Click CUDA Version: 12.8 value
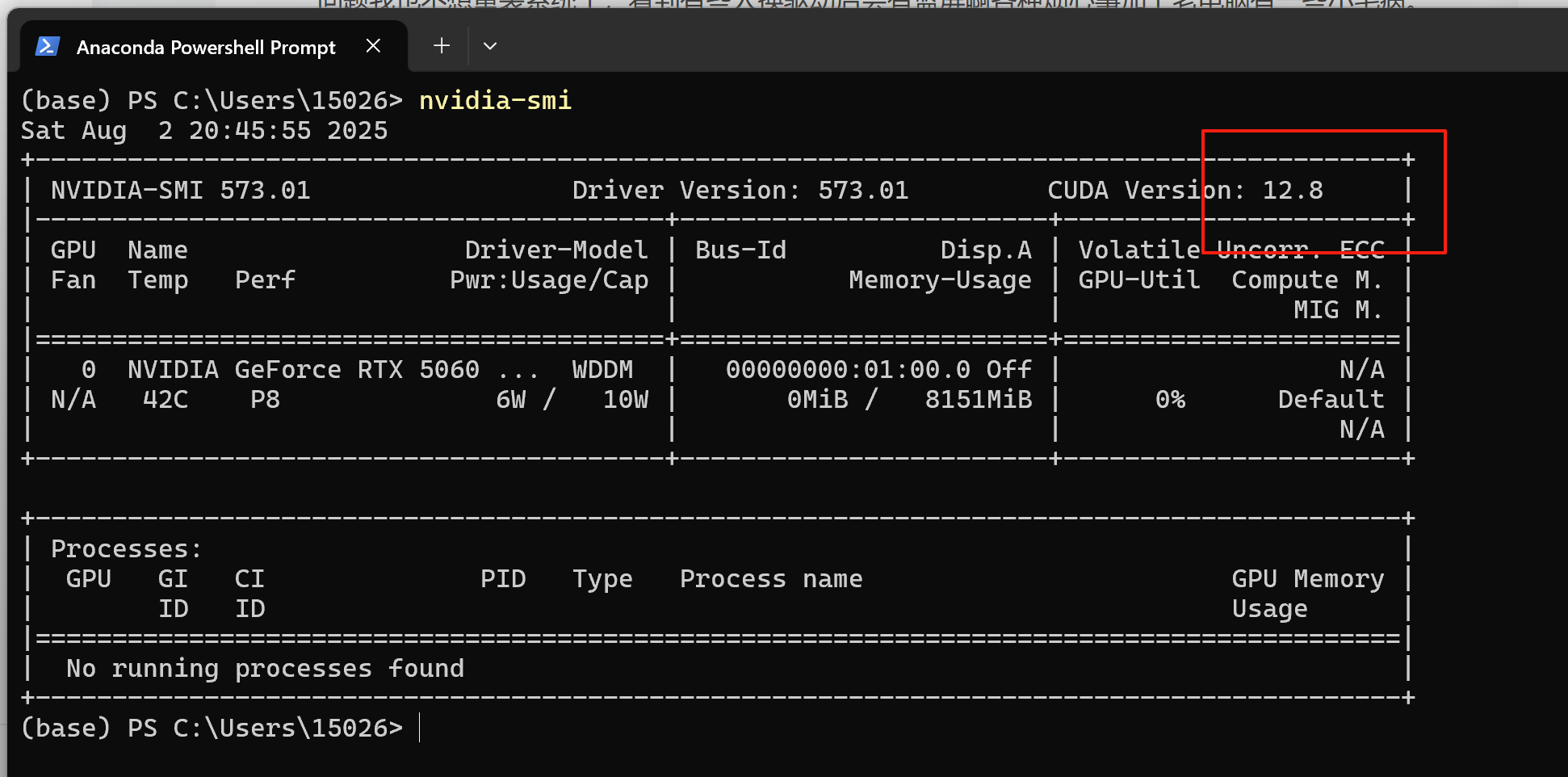The height and width of the screenshot is (777, 1568). [x=1185, y=190]
